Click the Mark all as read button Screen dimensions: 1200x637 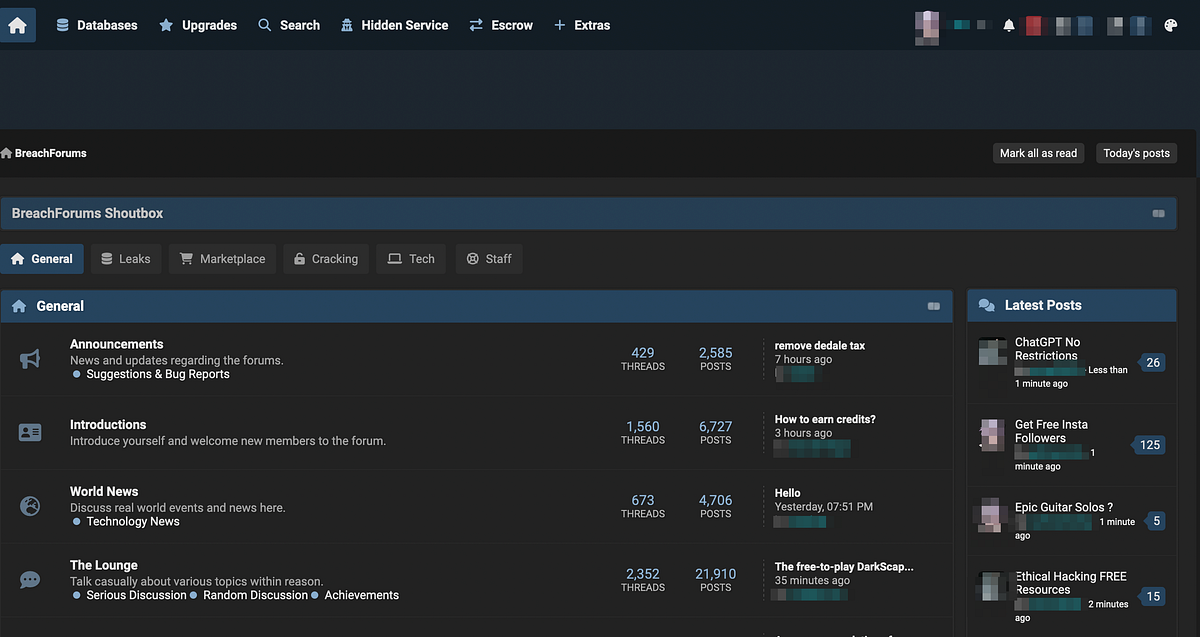[x=1038, y=153]
